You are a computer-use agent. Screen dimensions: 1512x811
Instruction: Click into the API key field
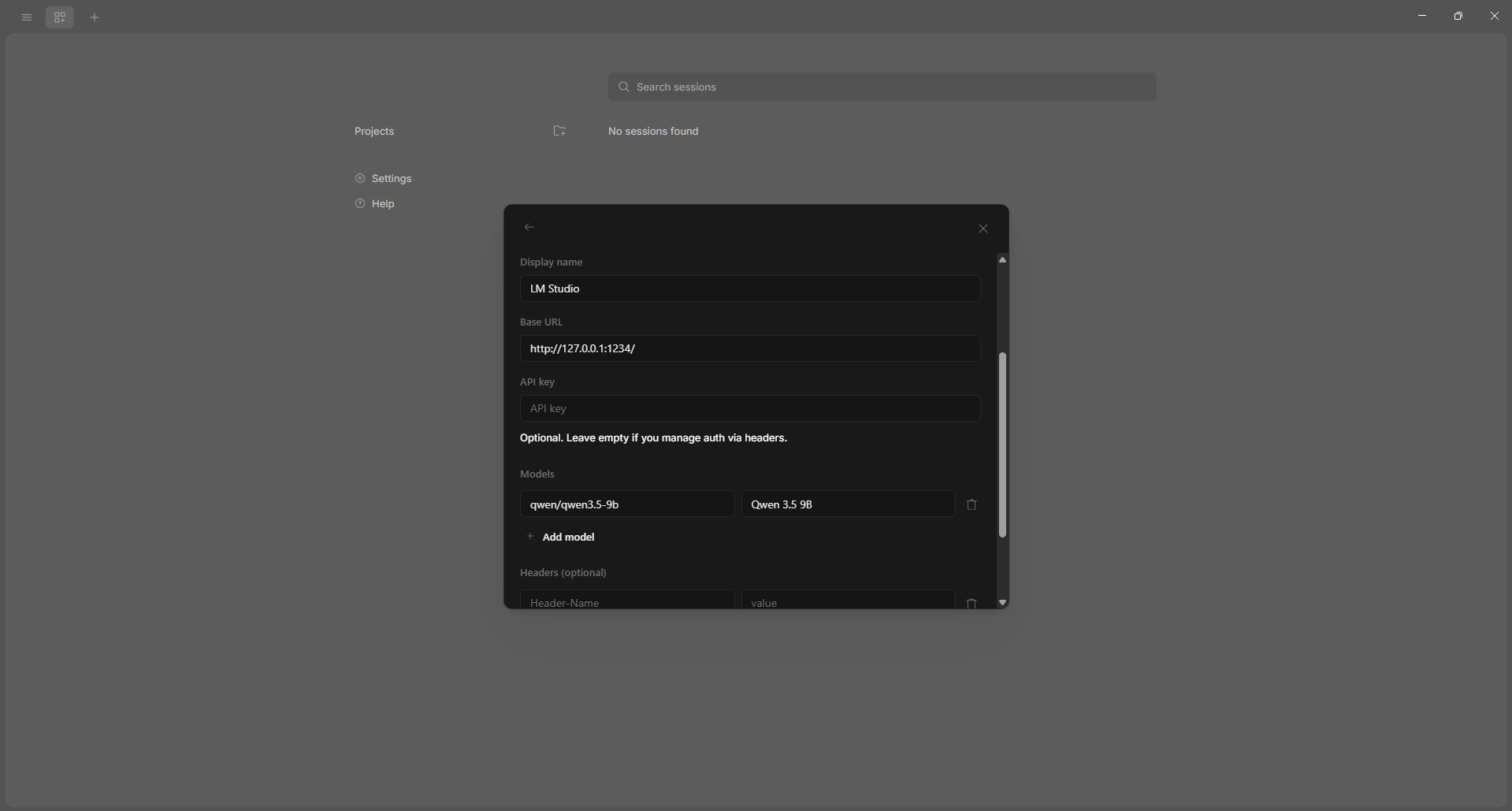750,408
